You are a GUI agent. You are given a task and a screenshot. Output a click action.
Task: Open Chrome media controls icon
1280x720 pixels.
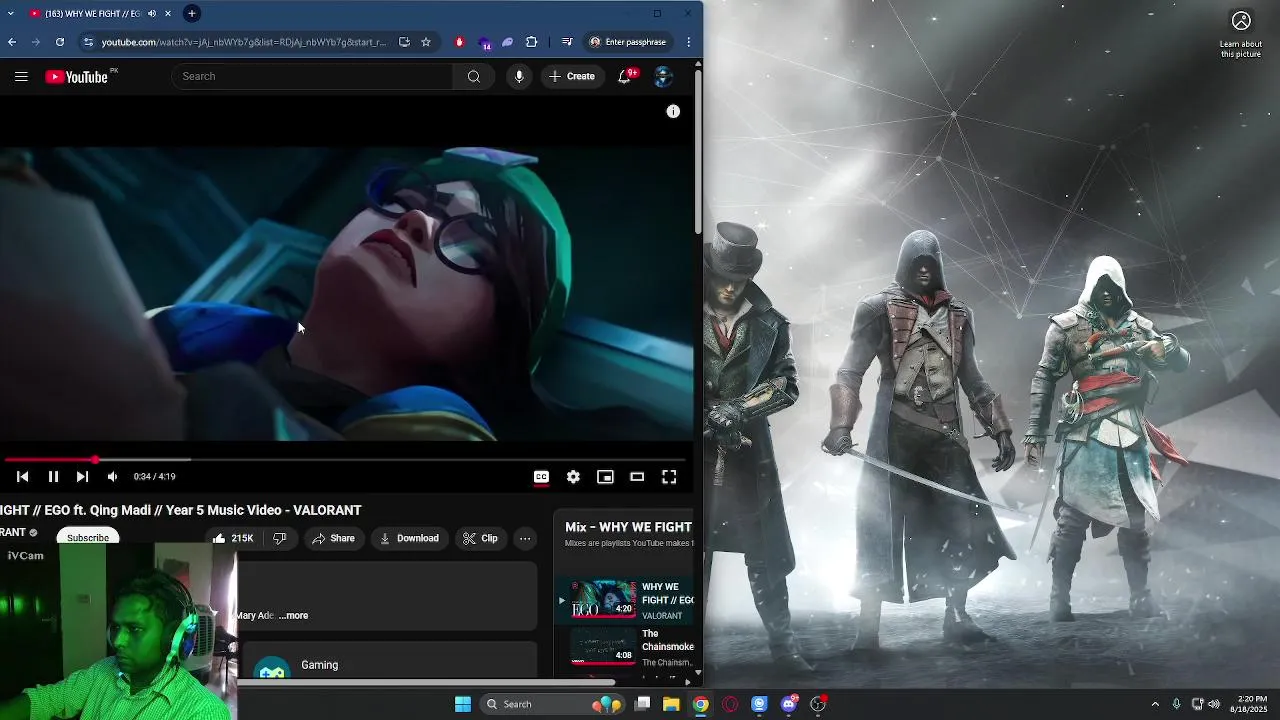(x=567, y=42)
